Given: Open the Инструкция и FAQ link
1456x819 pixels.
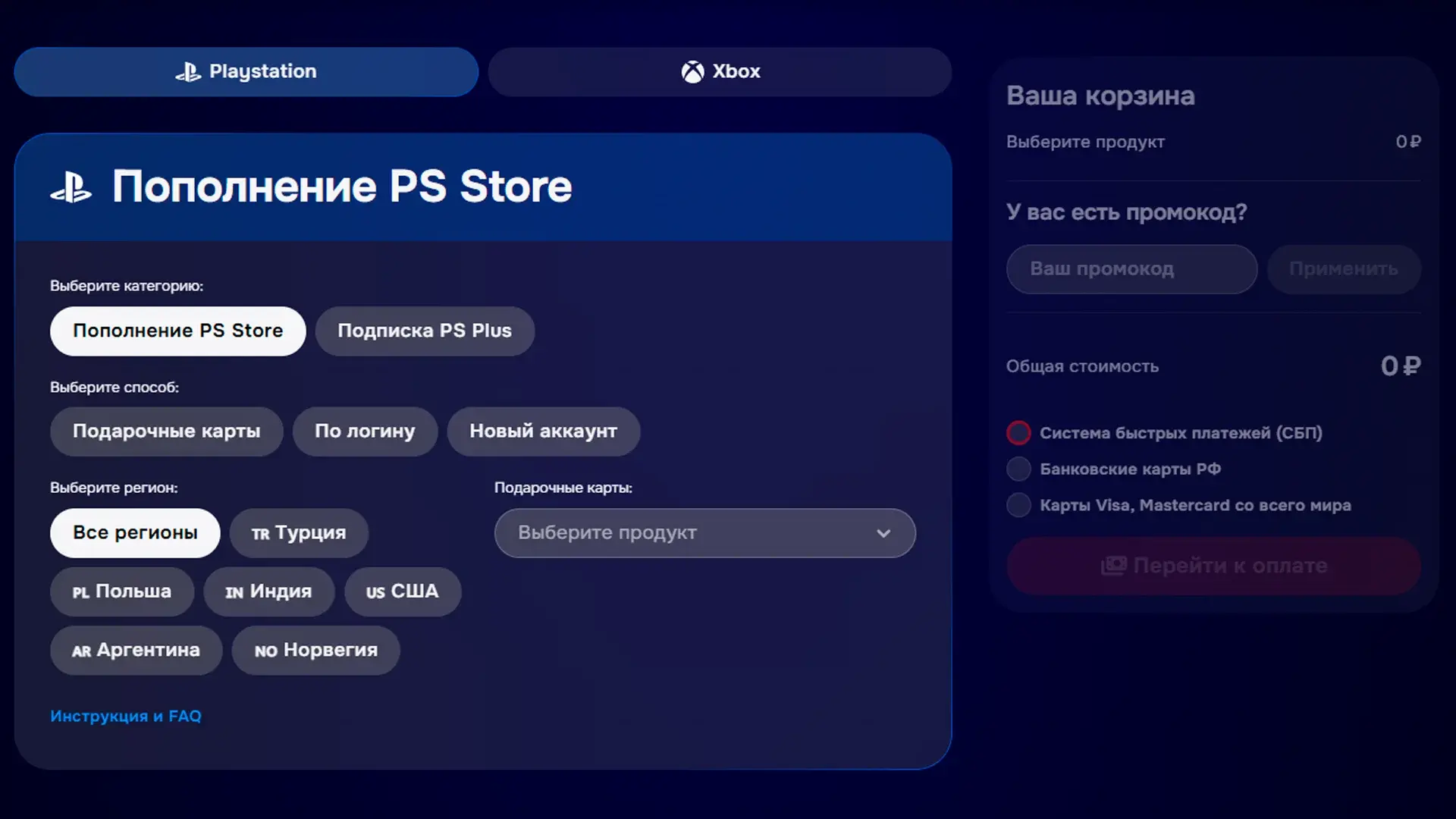Looking at the screenshot, I should point(126,717).
